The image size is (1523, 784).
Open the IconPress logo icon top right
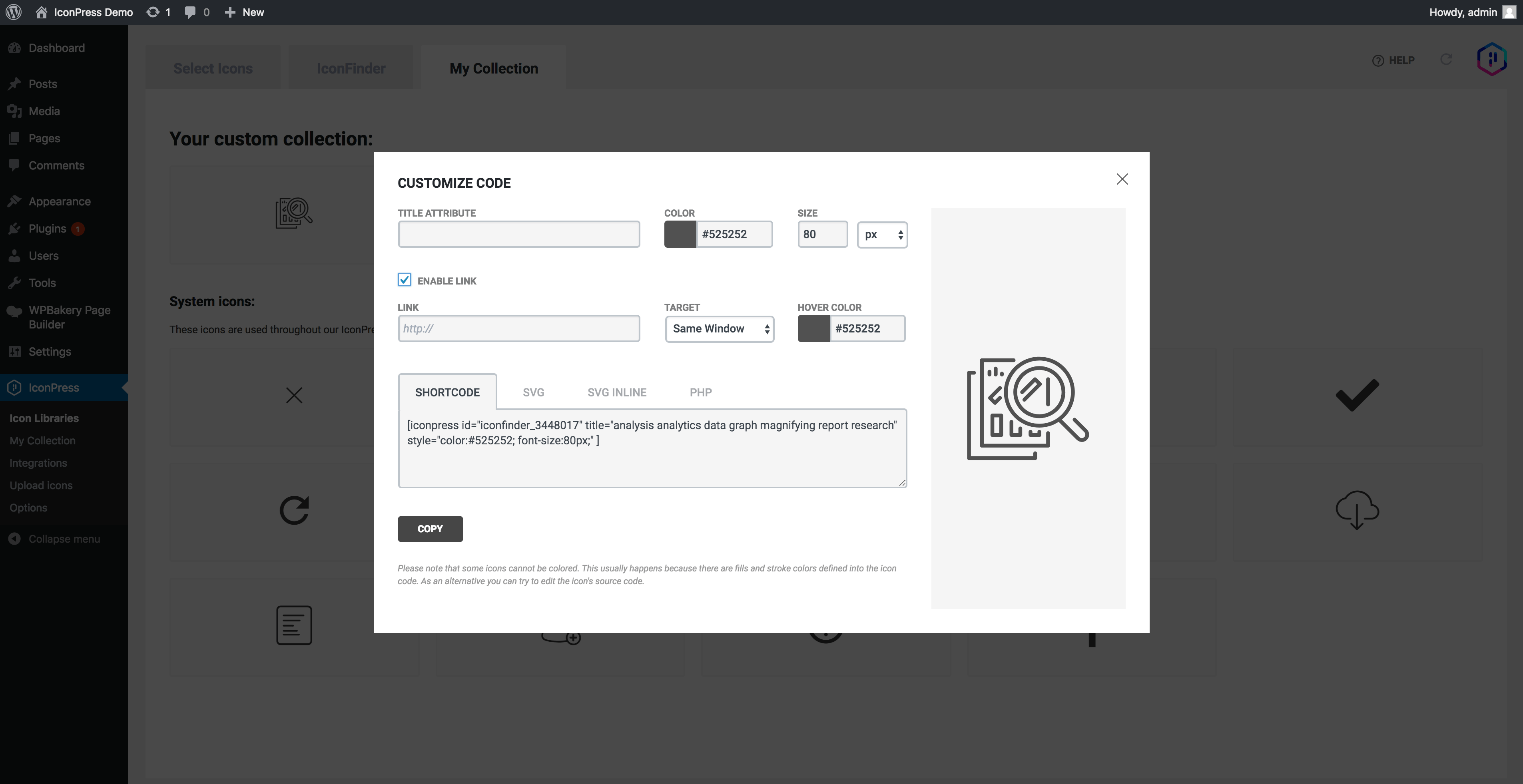(x=1492, y=59)
